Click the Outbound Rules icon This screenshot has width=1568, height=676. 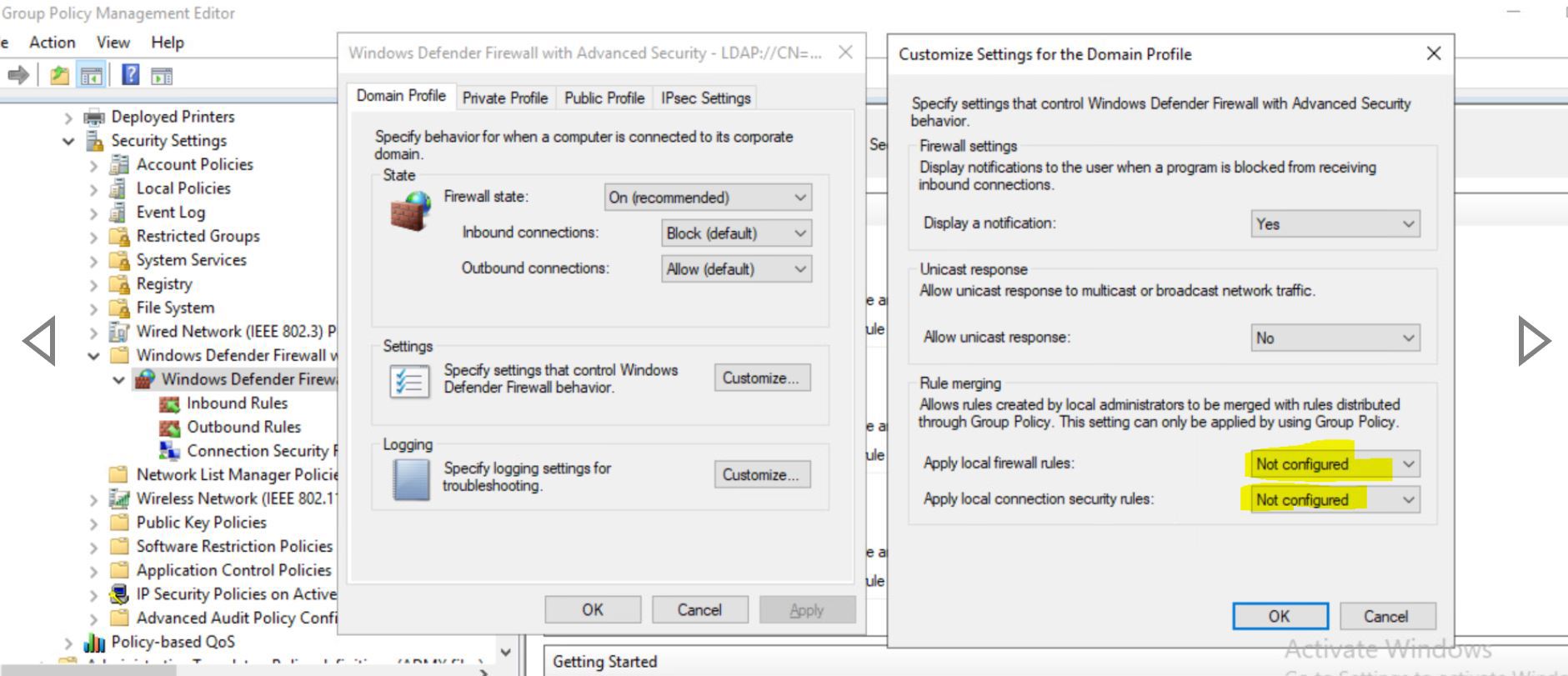(169, 428)
